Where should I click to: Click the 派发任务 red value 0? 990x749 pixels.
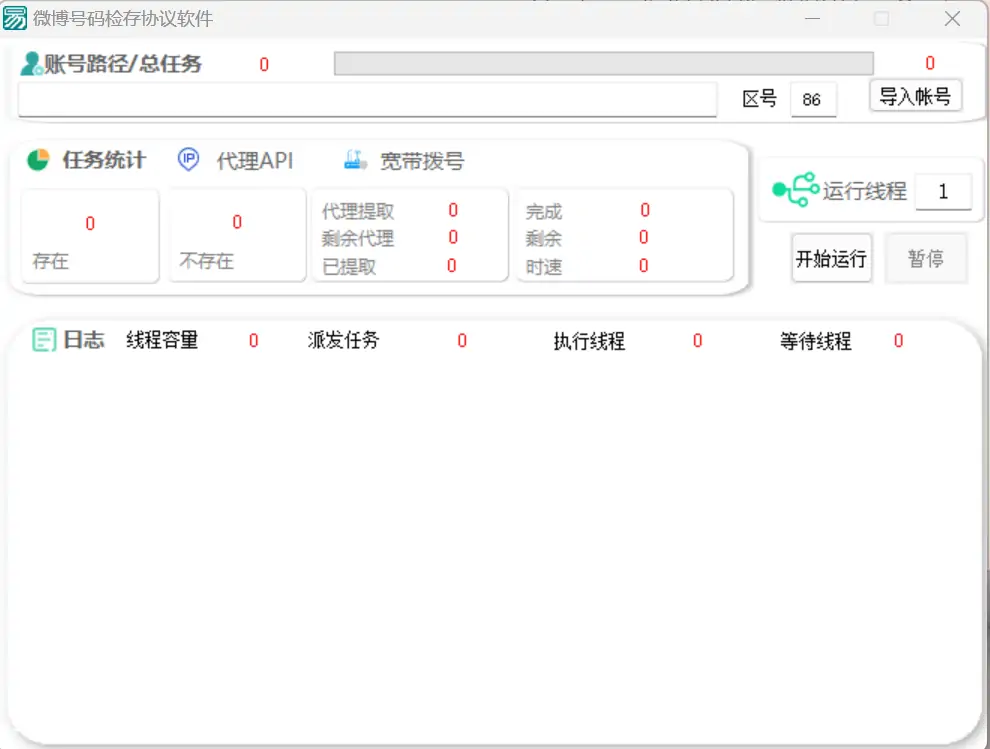coord(462,341)
